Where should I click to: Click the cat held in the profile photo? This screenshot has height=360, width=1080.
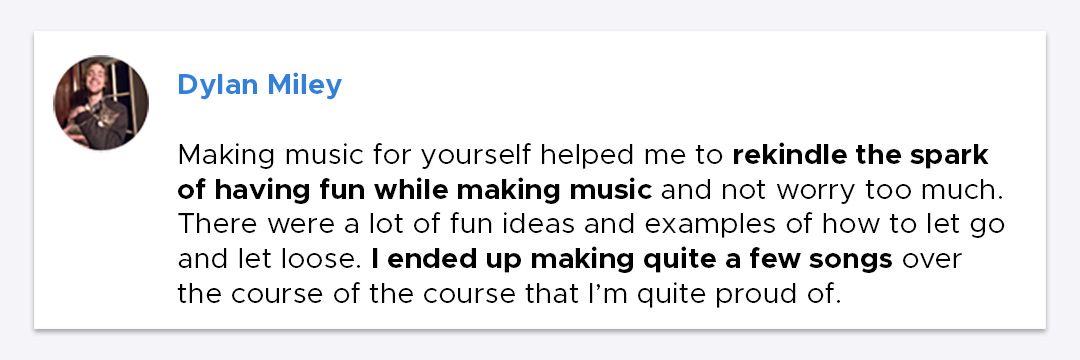[x=103, y=118]
